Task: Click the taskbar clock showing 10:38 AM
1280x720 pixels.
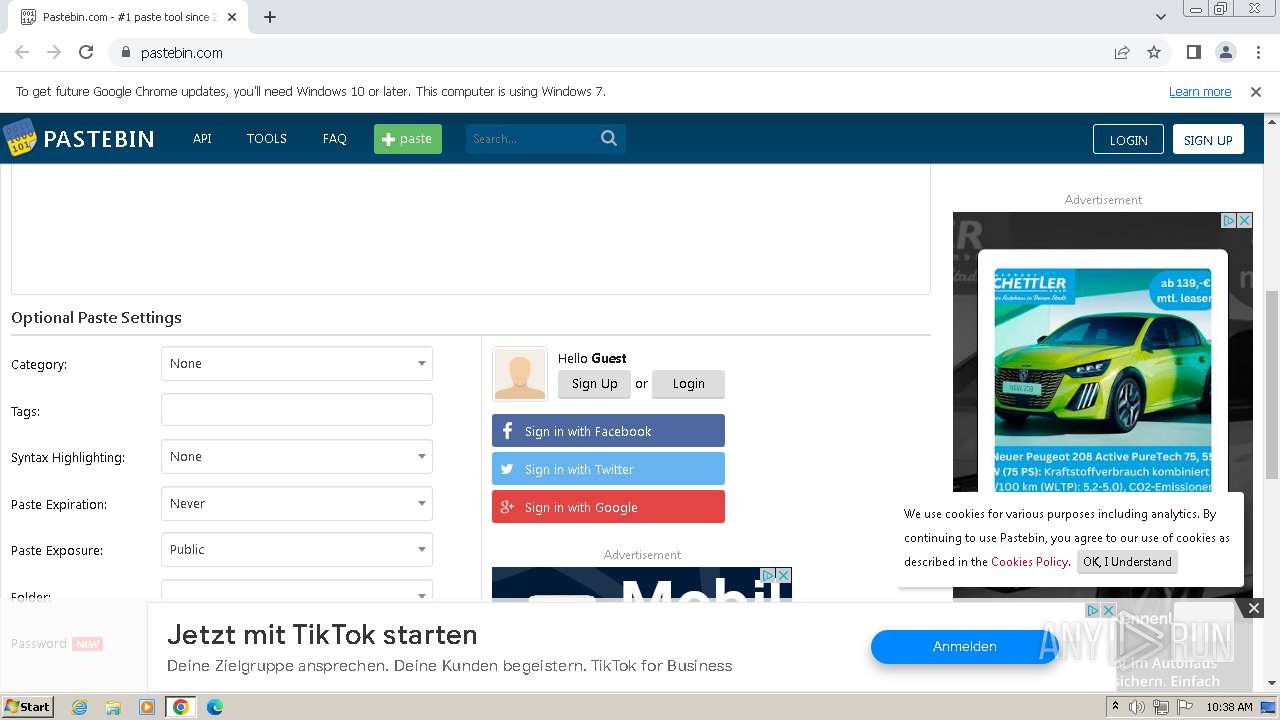Action: (x=1229, y=707)
